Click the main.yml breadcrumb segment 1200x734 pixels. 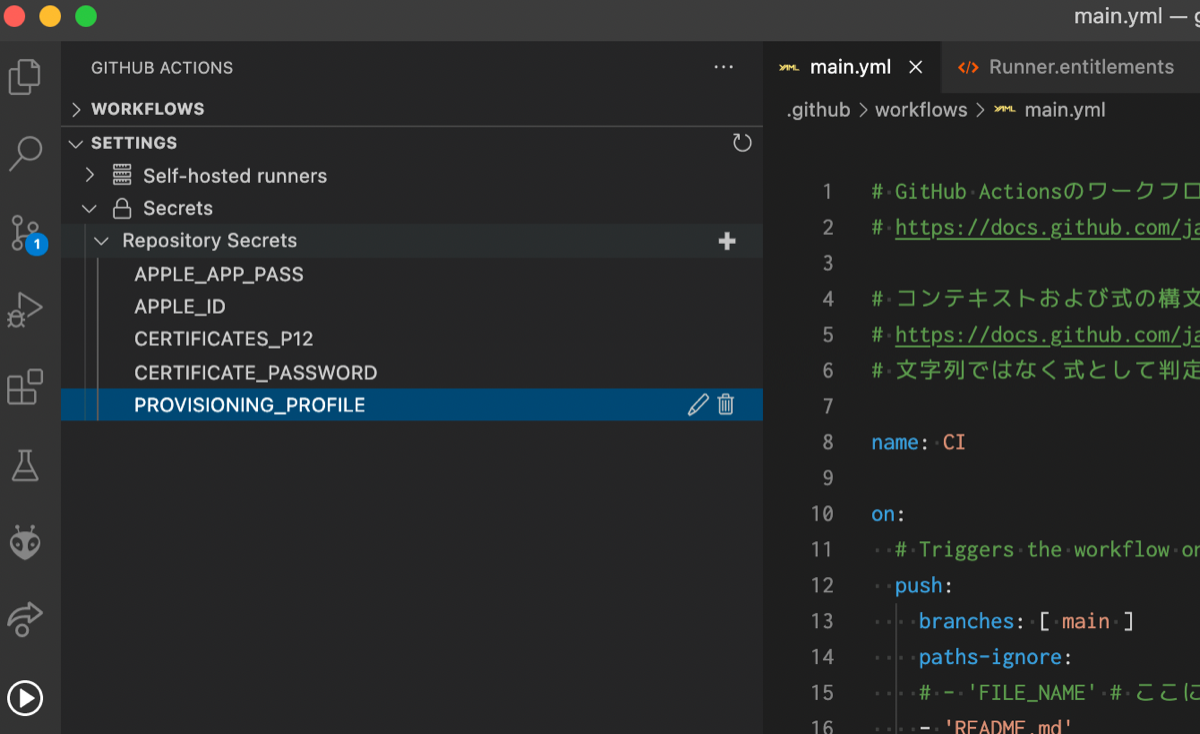pos(1065,110)
